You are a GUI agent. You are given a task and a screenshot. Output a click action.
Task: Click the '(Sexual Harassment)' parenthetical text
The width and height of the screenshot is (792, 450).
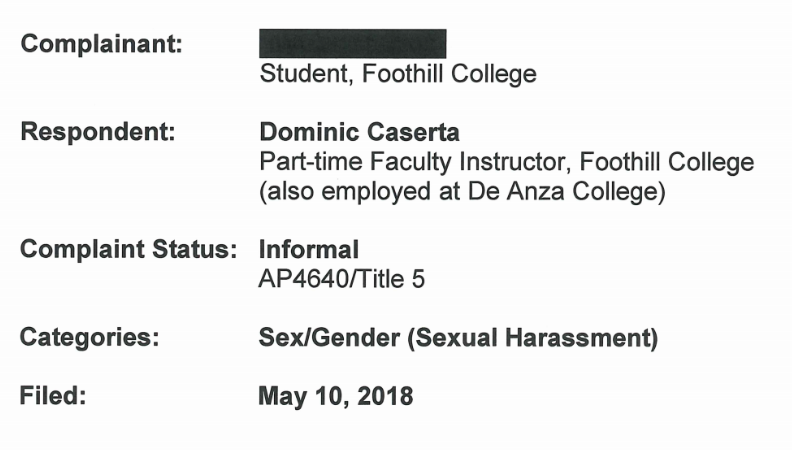coord(532,338)
